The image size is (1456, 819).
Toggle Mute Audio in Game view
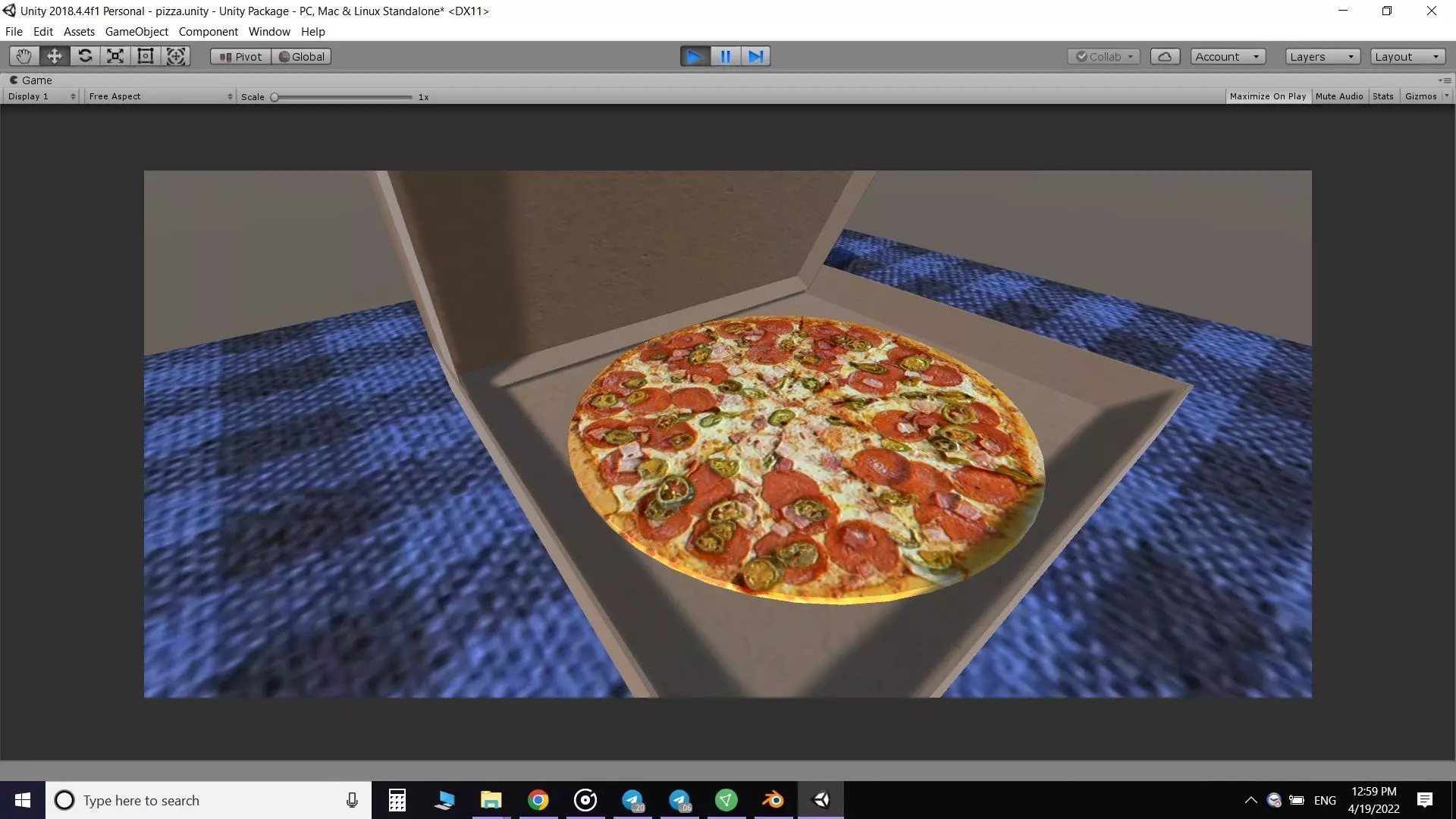[x=1339, y=96]
